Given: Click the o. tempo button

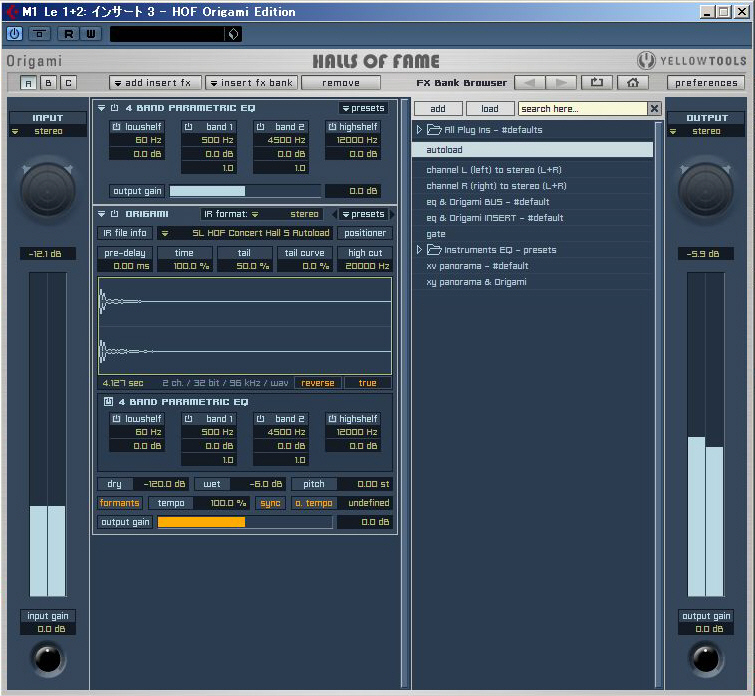Looking at the screenshot, I should pos(314,503).
